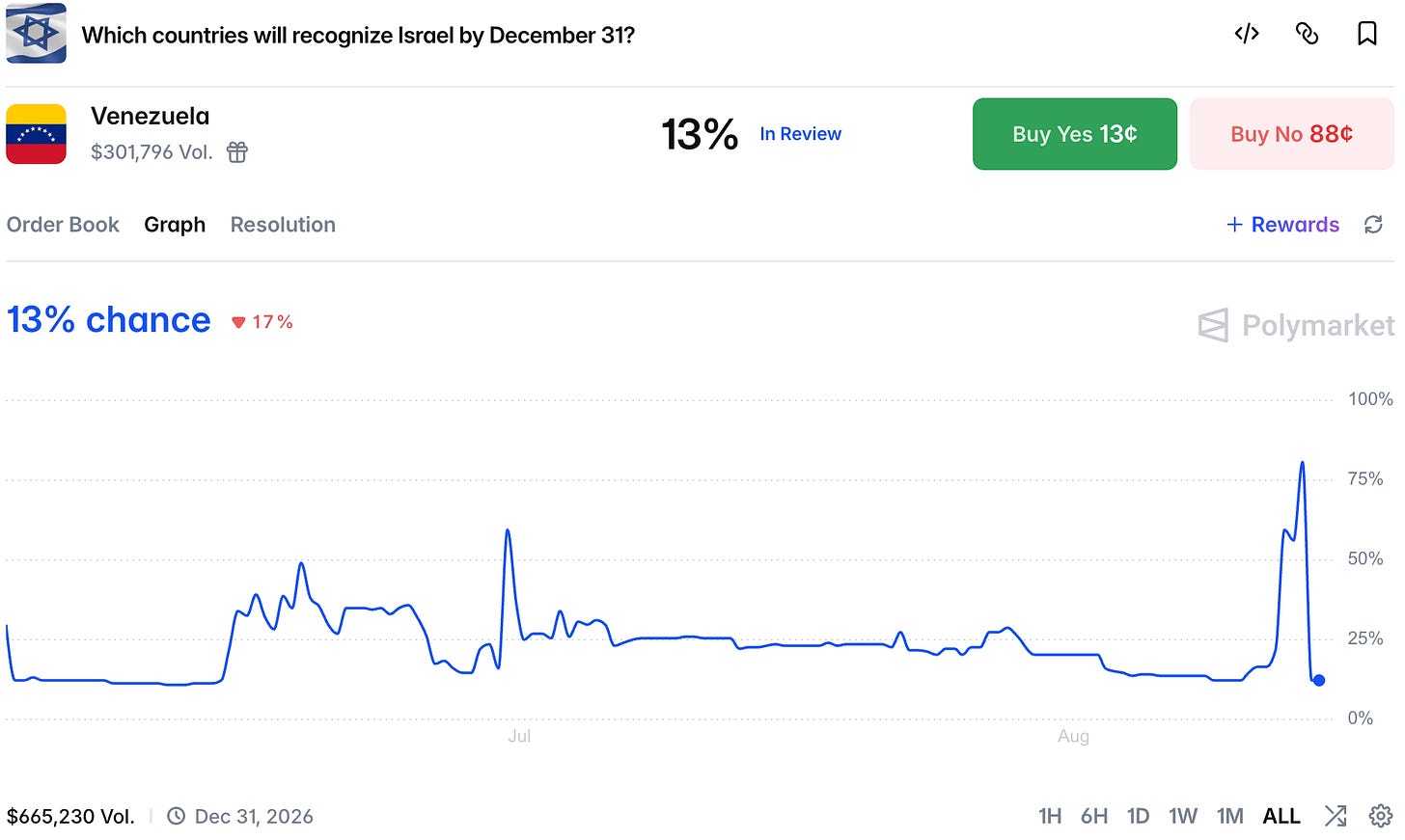The image size is (1405, 840).
Task: Open chart settings gear icon
Action: coord(1381,816)
